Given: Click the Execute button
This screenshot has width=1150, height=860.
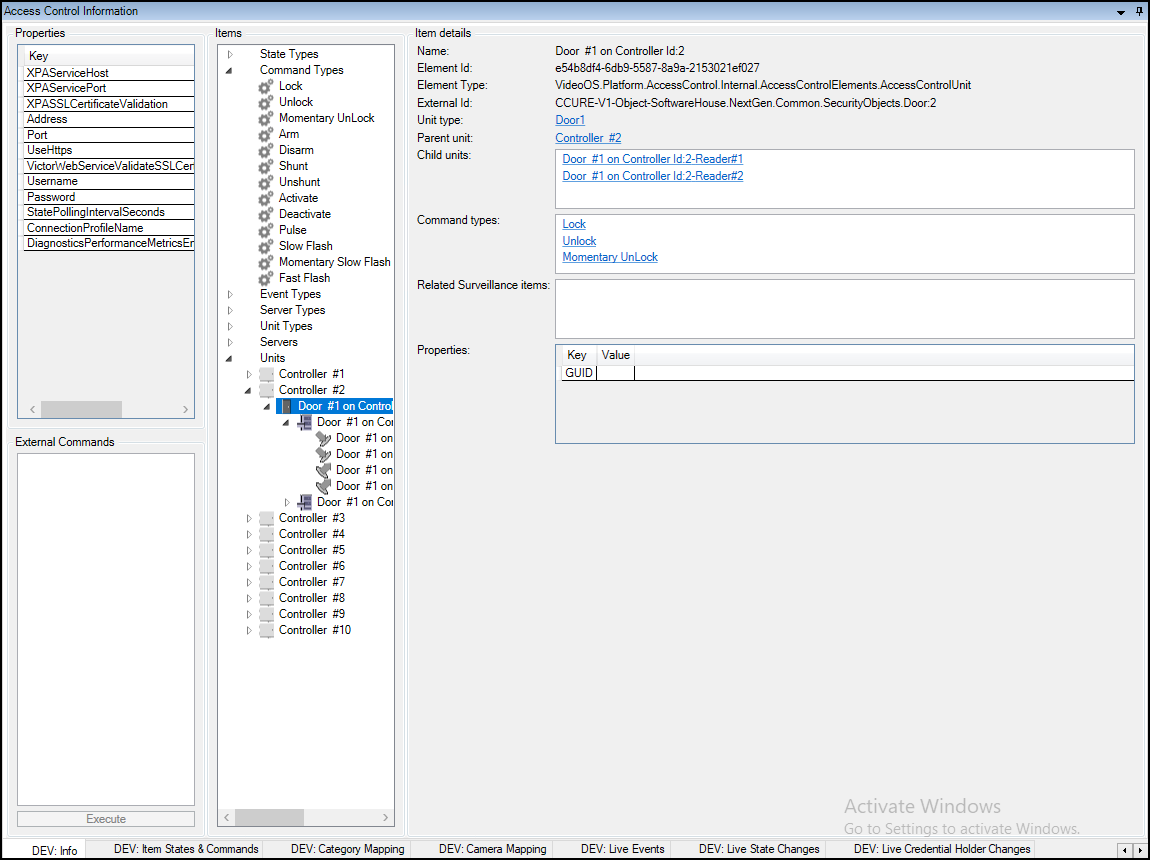Looking at the screenshot, I should pyautogui.click(x=106, y=819).
